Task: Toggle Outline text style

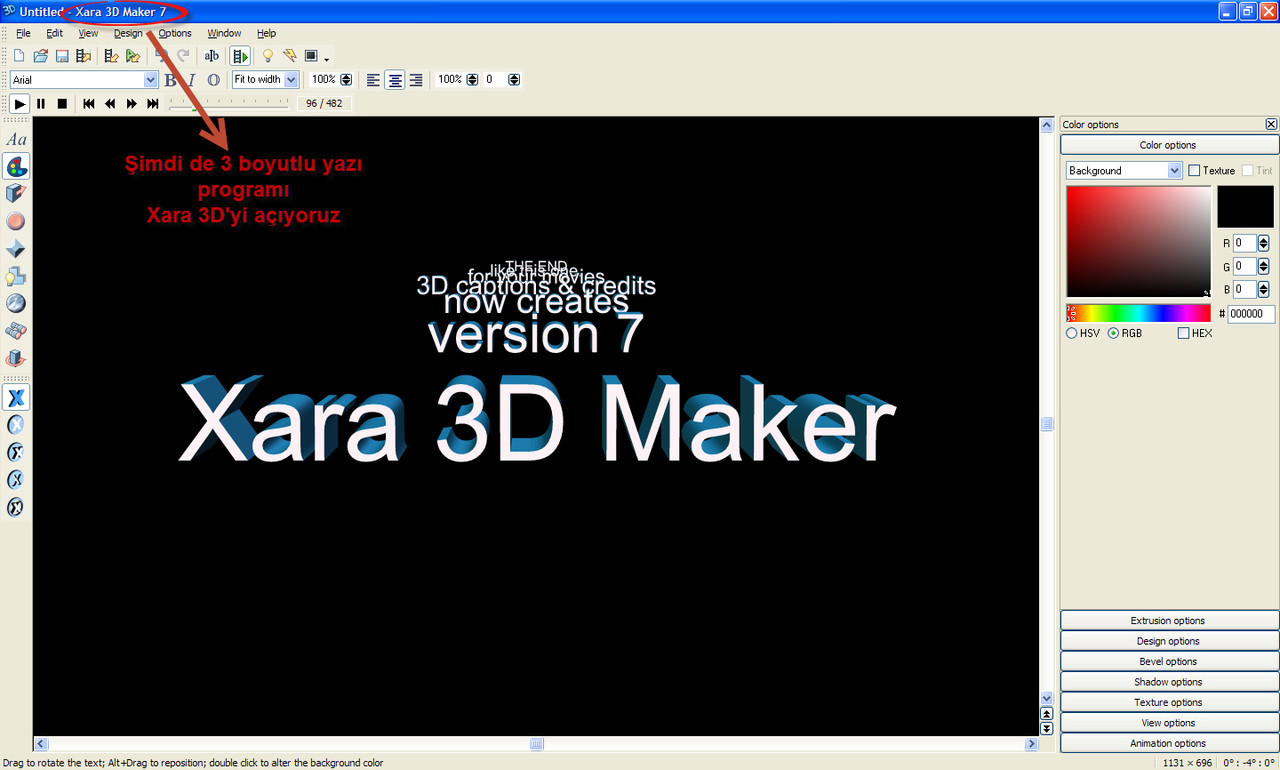Action: coord(213,80)
